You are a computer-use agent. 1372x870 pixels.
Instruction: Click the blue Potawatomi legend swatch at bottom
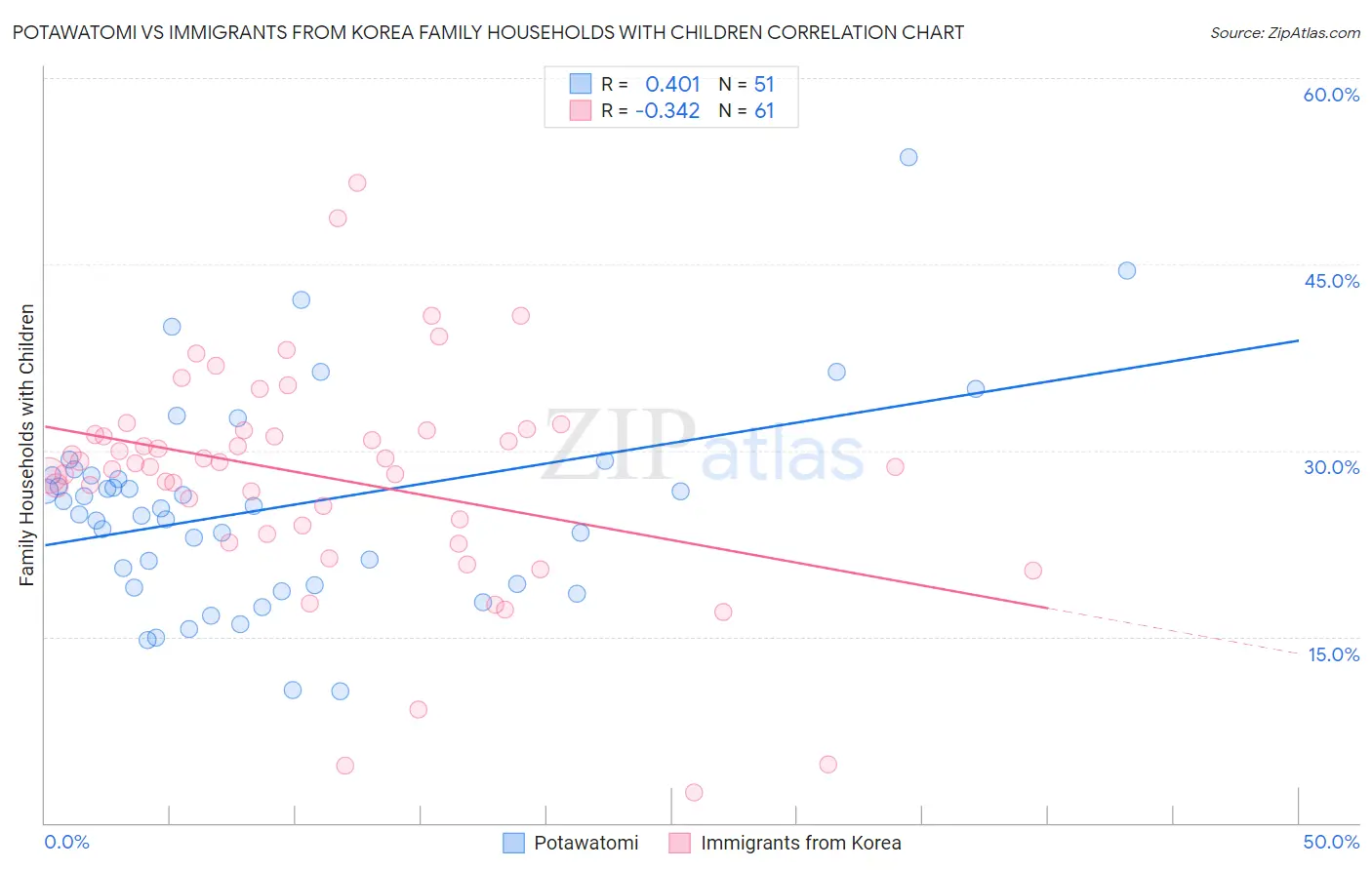pyautogui.click(x=514, y=843)
